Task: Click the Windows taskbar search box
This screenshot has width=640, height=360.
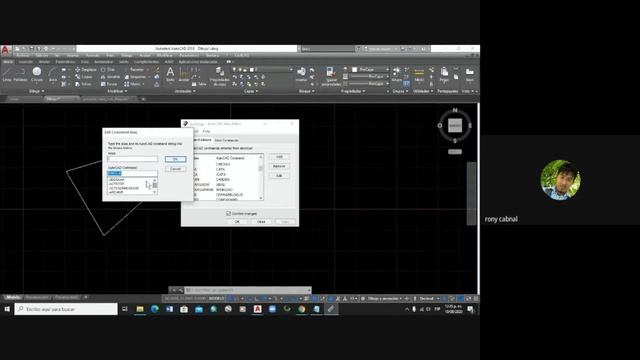Action: [x=66, y=309]
